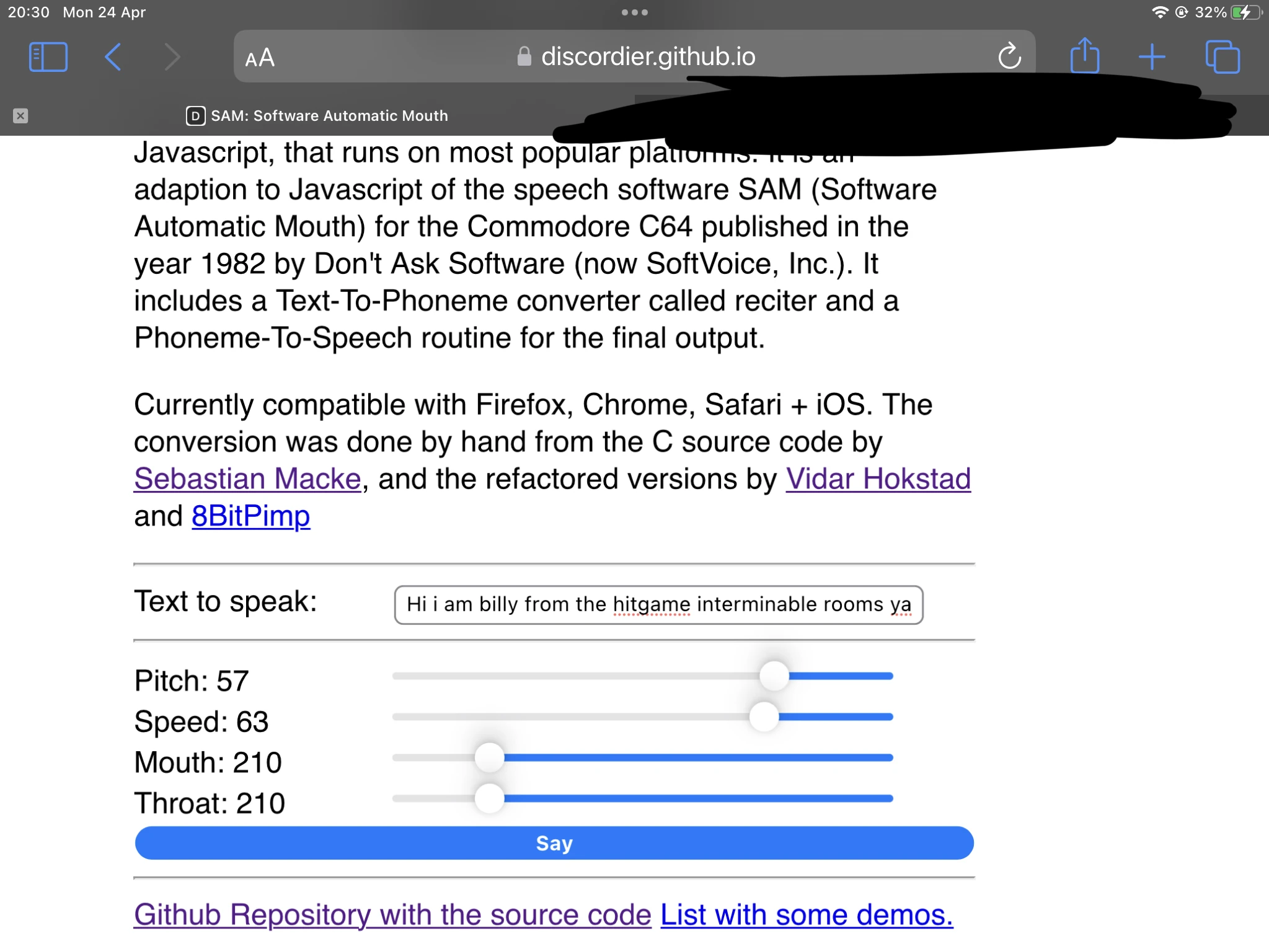
Task: Click the Pitch slider handle
Action: click(x=774, y=676)
